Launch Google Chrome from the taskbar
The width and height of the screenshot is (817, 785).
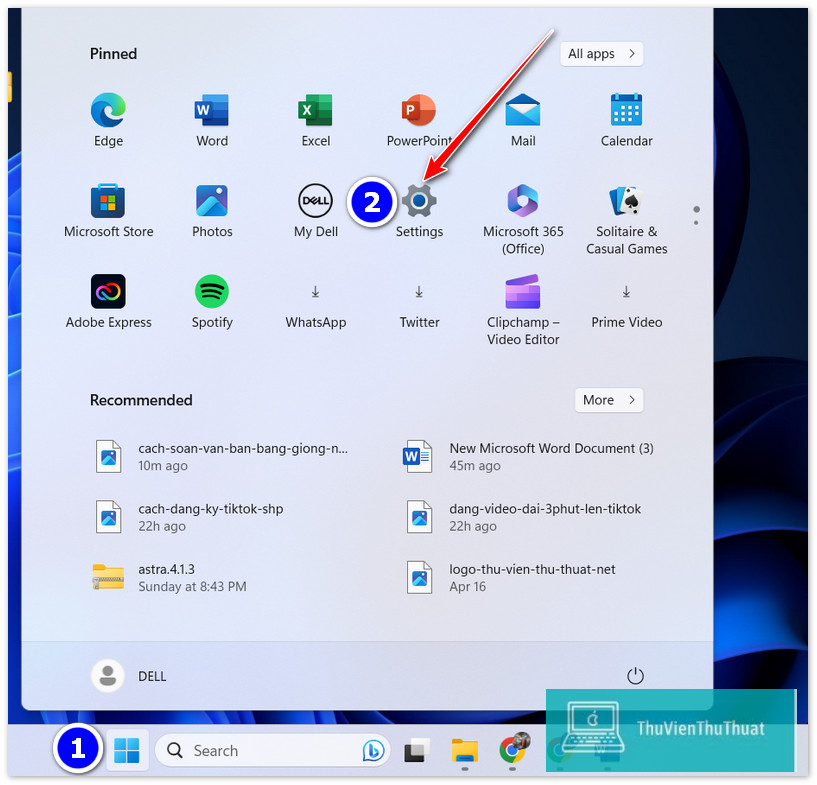(x=513, y=750)
